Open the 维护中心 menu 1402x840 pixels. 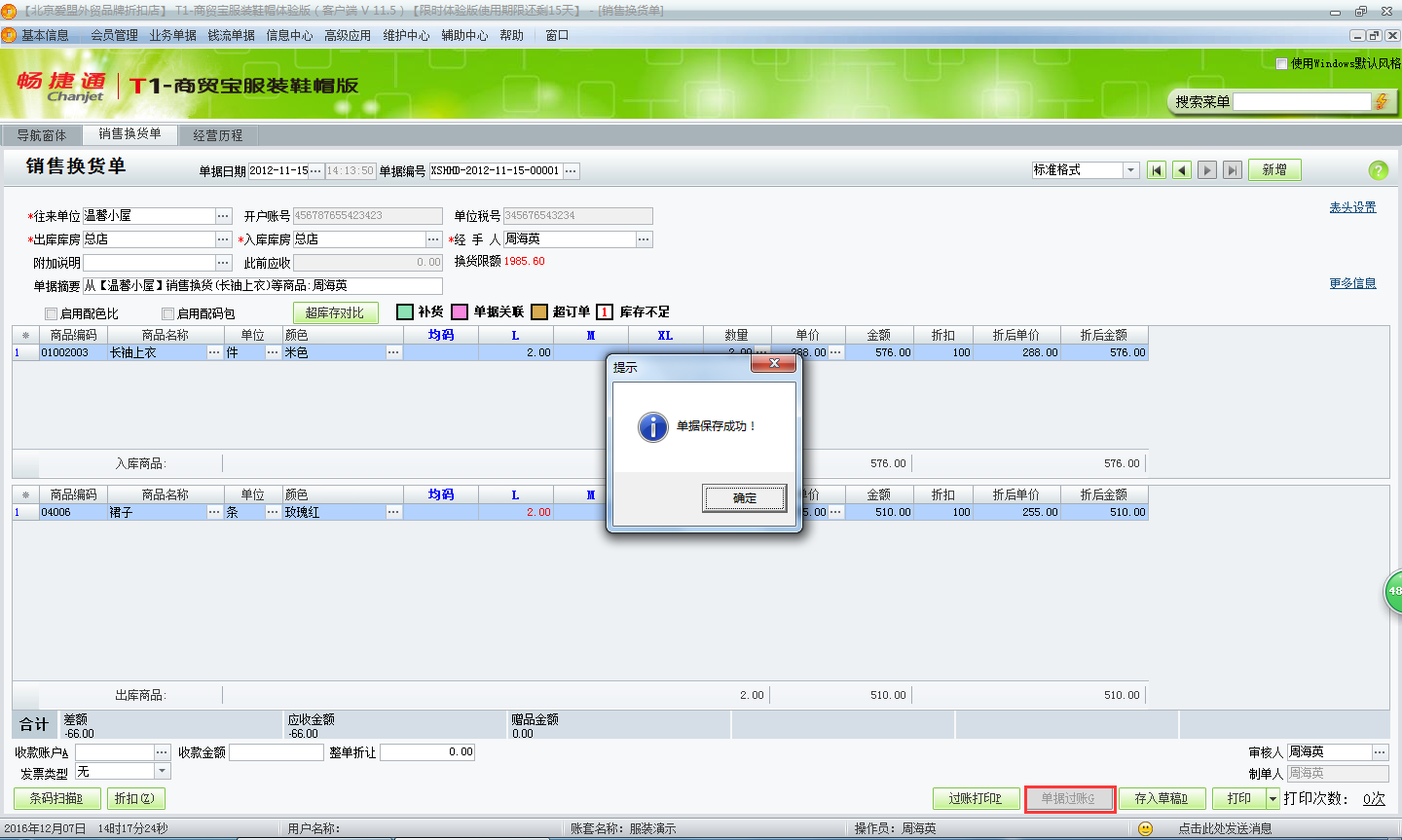(x=406, y=35)
